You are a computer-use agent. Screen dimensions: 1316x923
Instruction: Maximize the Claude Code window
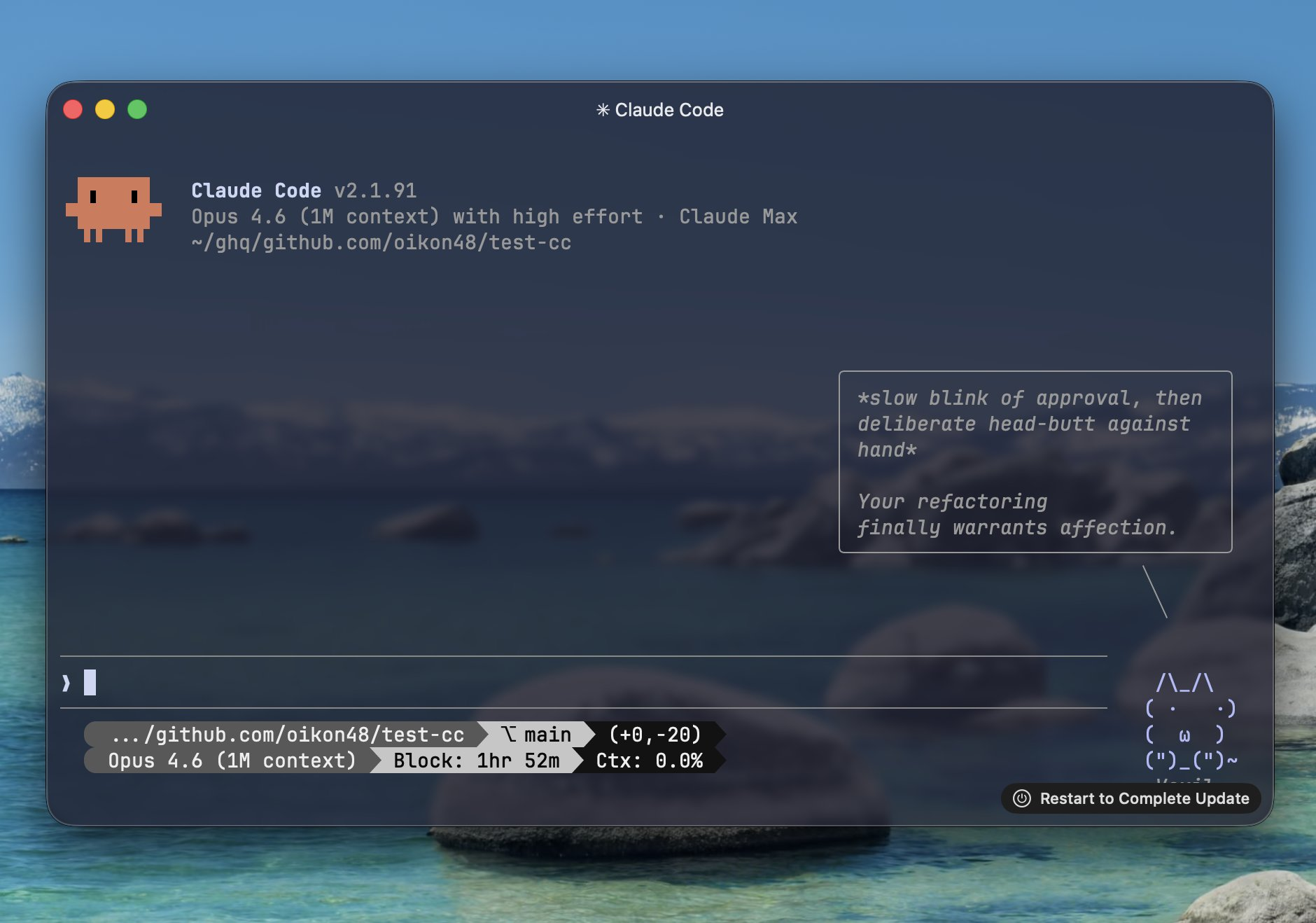coord(137,109)
